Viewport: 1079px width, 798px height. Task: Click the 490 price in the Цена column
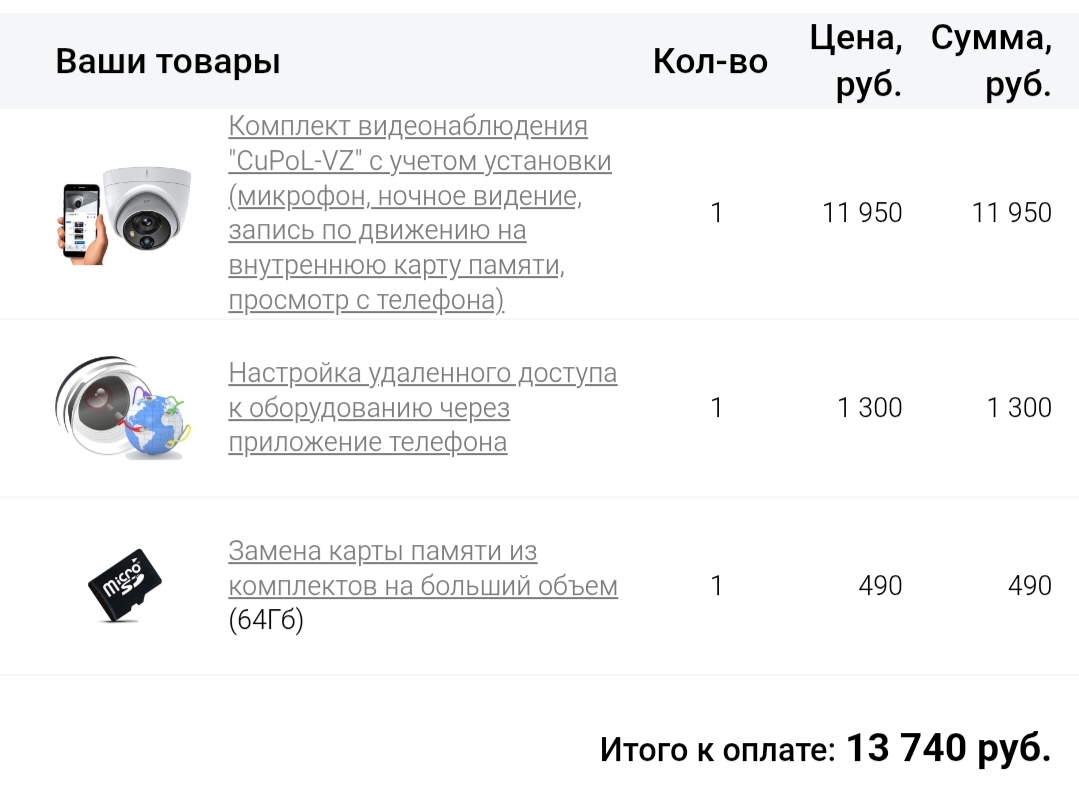[x=880, y=585]
